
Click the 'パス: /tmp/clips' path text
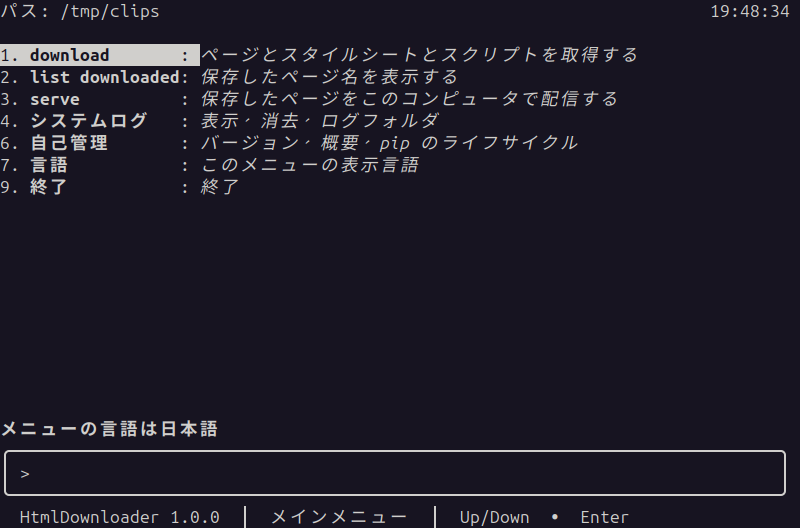click(x=80, y=11)
